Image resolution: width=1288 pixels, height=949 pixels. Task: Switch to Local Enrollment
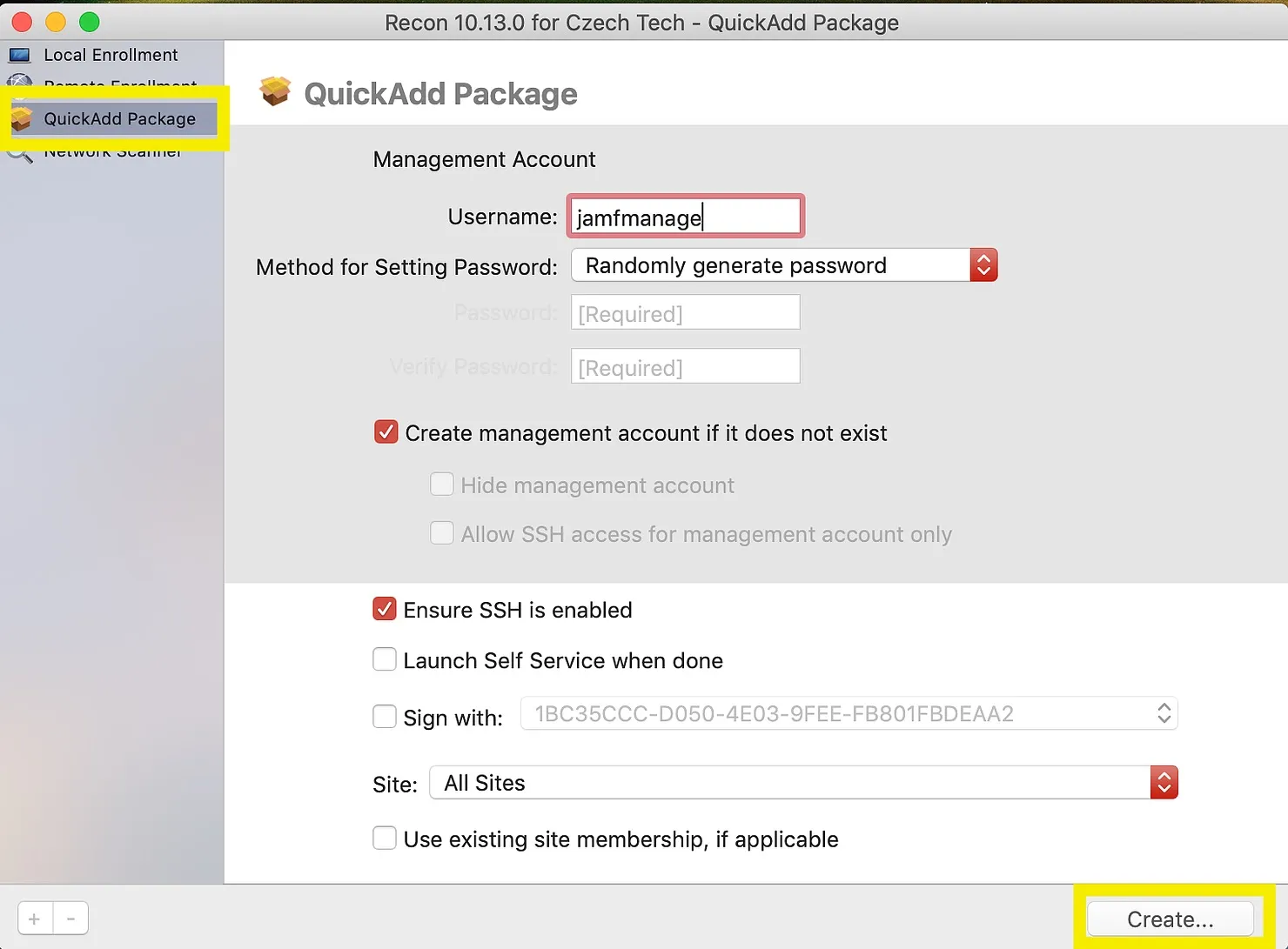coord(109,55)
